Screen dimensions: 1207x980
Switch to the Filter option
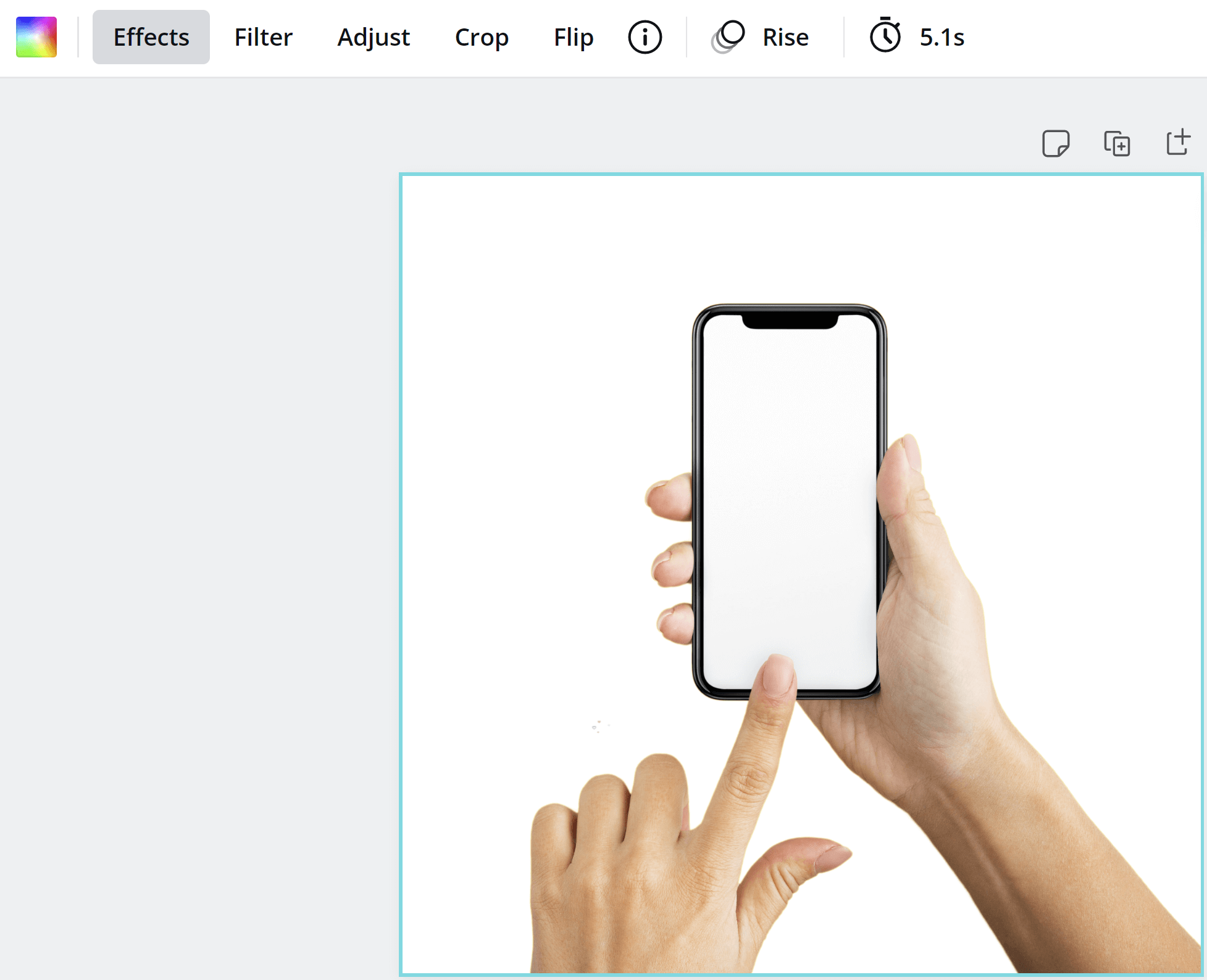tap(263, 37)
